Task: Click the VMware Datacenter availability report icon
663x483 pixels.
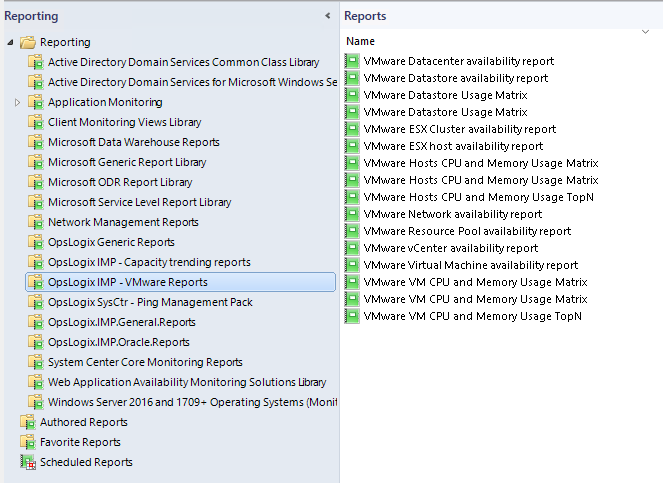Action: pos(352,62)
